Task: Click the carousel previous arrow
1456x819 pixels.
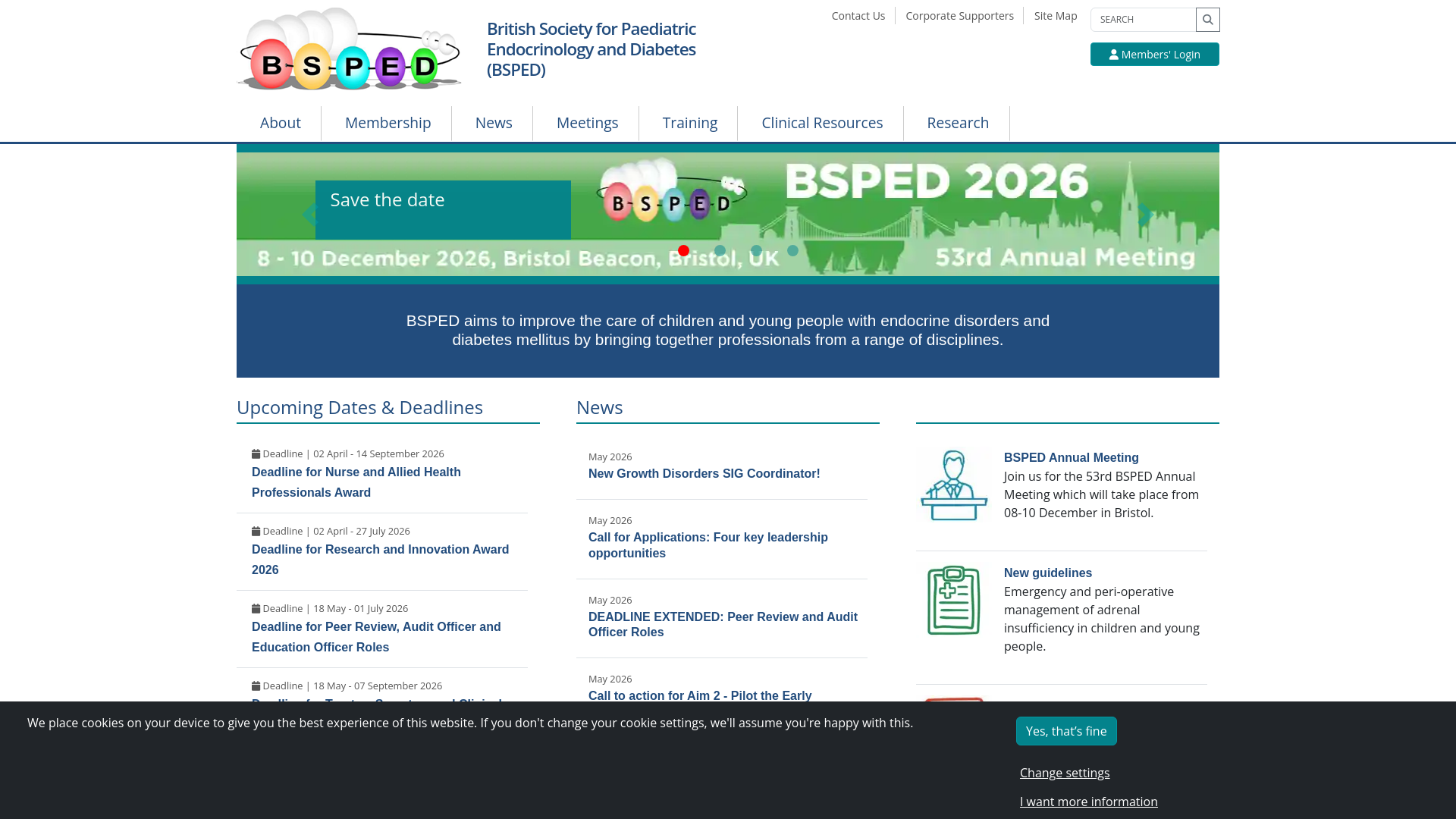Action: click(309, 215)
